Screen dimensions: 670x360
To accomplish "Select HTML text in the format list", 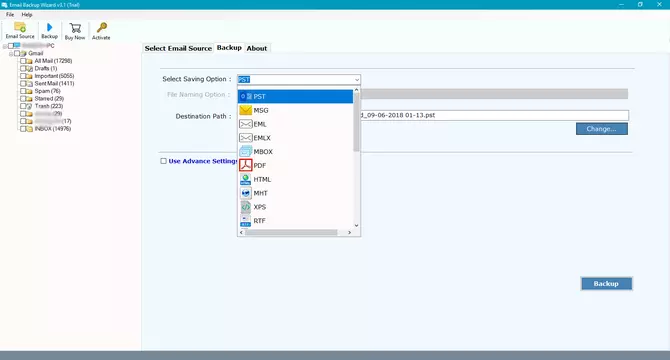I will tap(262, 179).
